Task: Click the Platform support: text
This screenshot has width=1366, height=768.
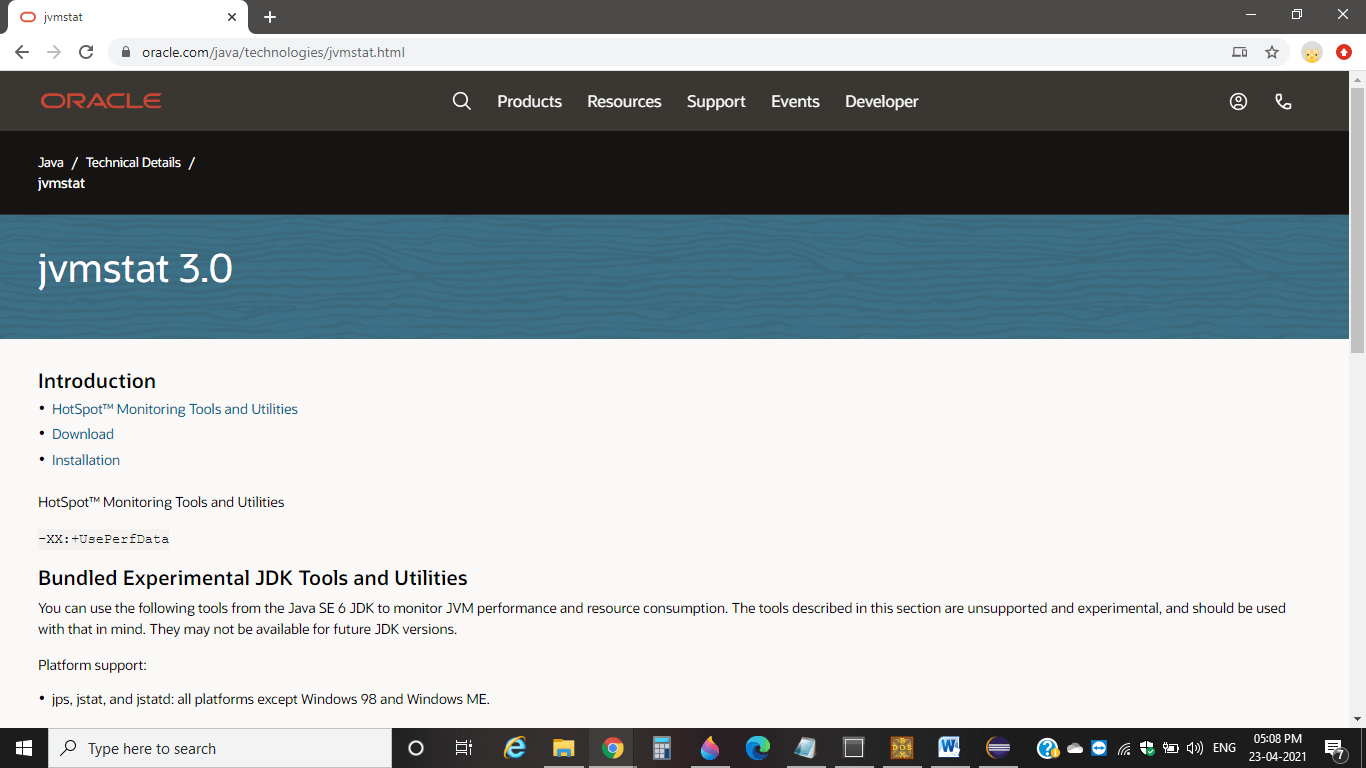Action: (93, 665)
